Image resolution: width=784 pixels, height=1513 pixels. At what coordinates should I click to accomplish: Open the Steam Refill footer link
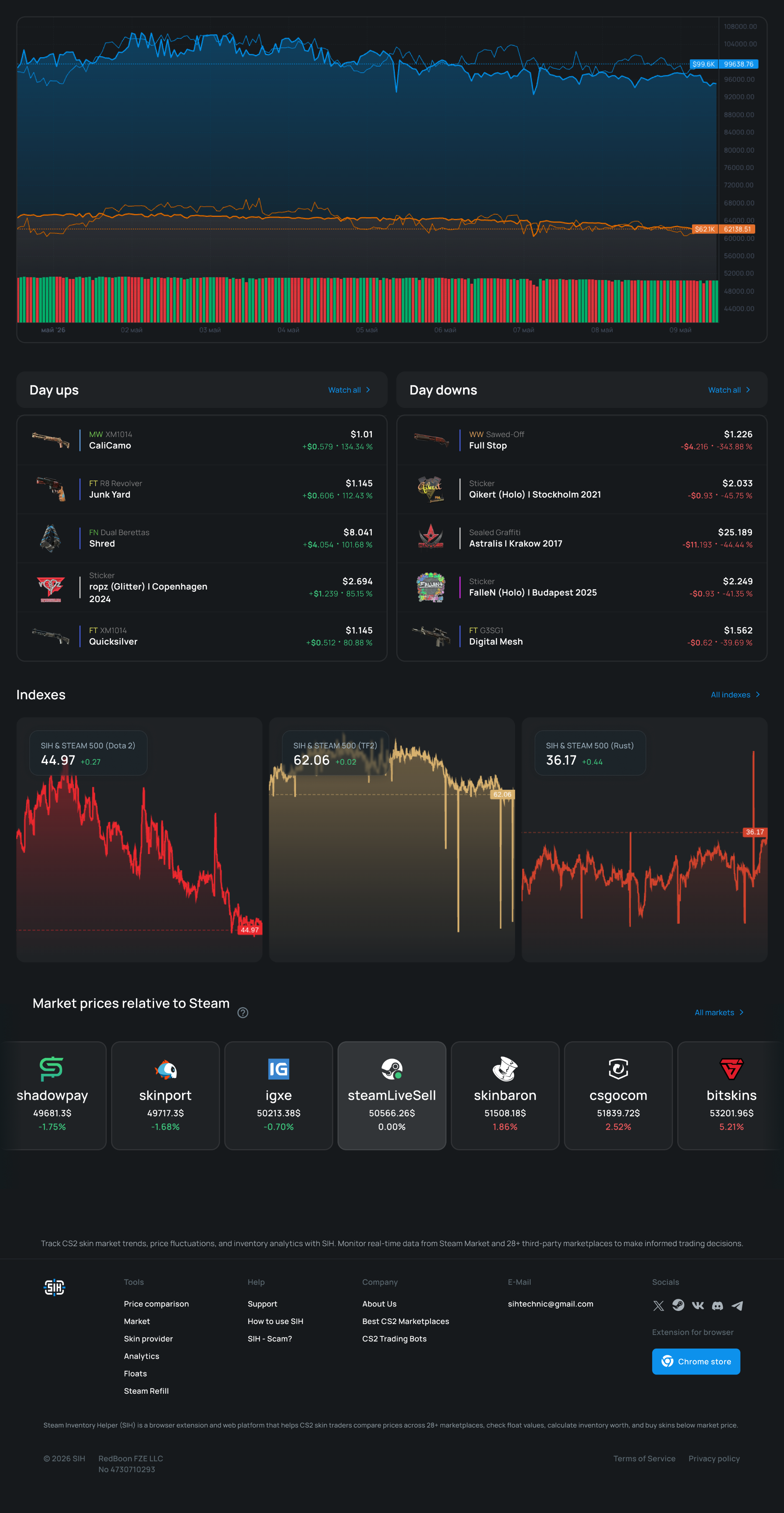[146, 1391]
